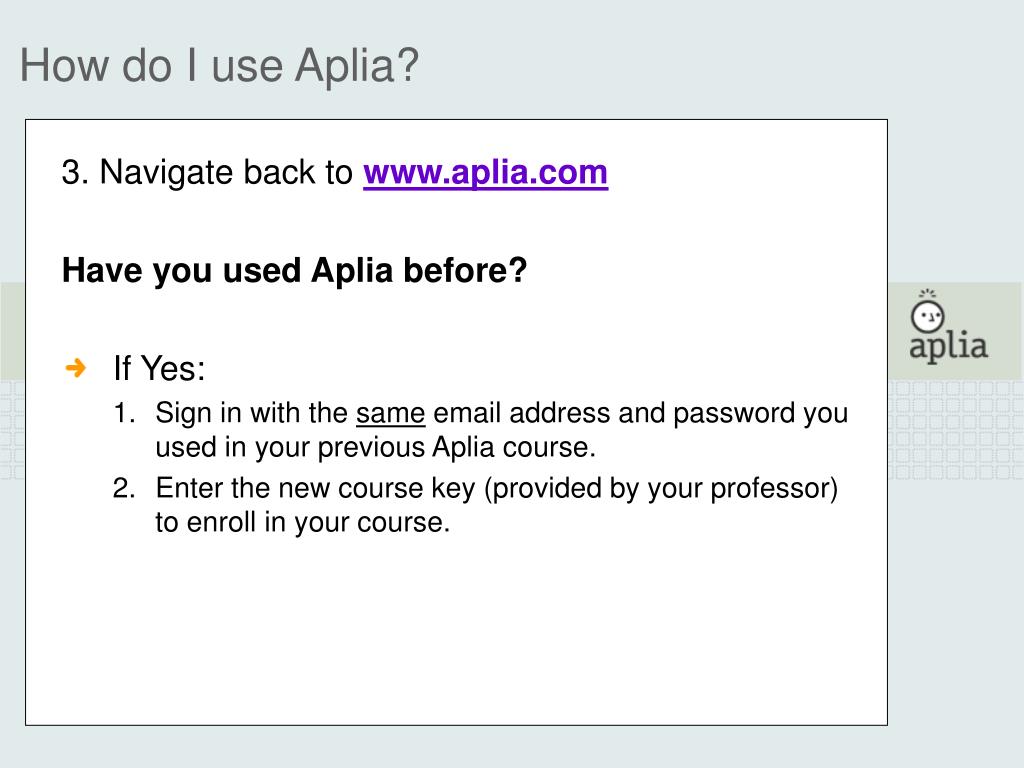Click the heading 'Have you used Aplia before?'
Screen dimensions: 1024x768
[x=295, y=270]
